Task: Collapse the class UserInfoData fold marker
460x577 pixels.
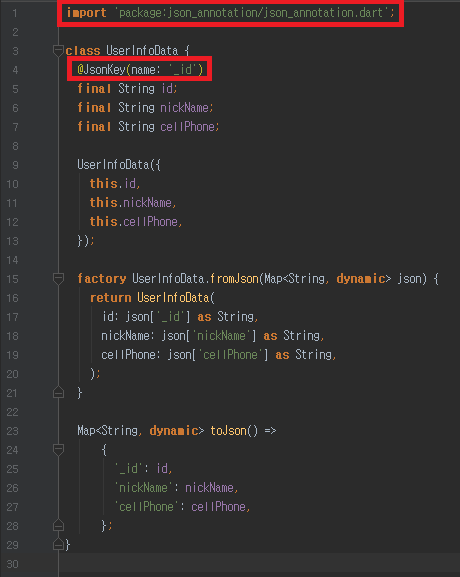Action: pyautogui.click(x=58, y=50)
